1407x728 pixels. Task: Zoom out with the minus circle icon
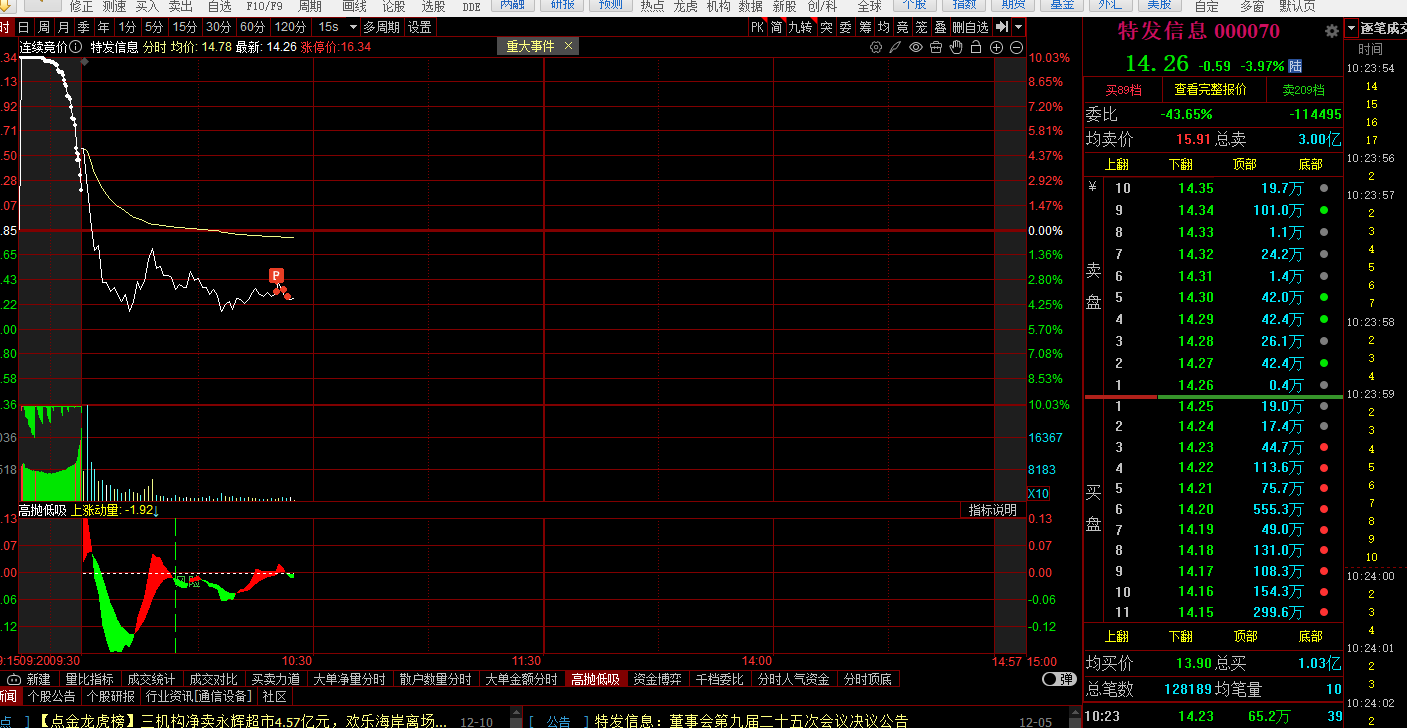[1017, 47]
